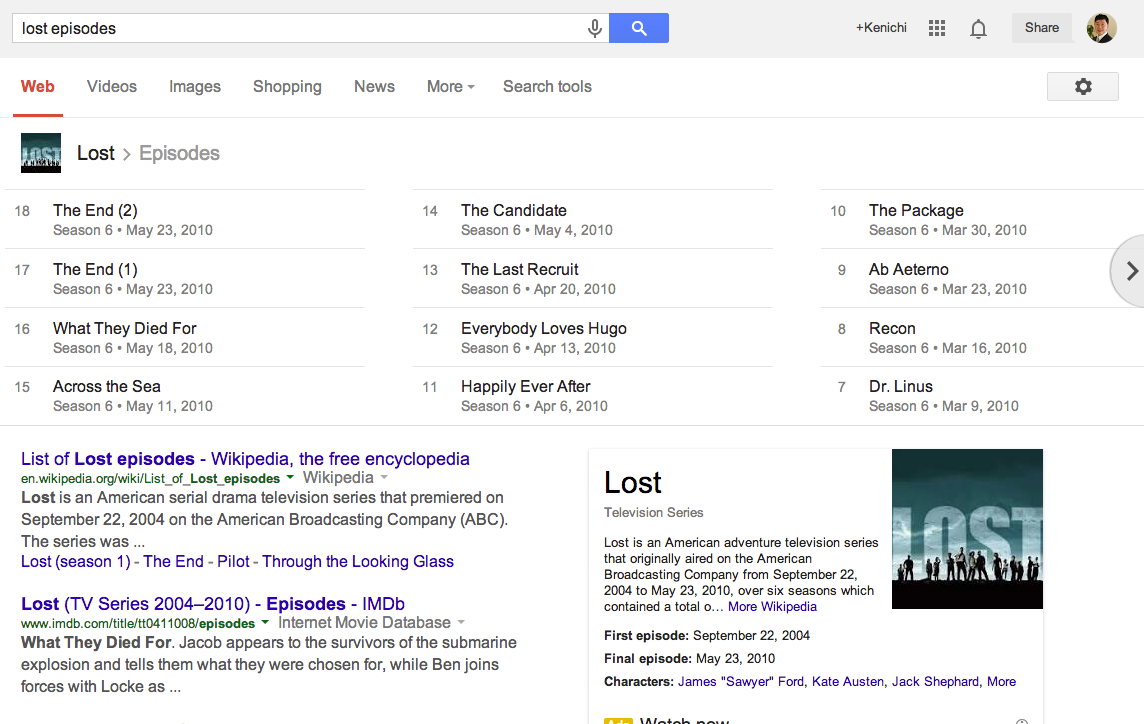Click the 'Lost' knowledge panel title
Viewport: 1144px width, 724px height.
click(633, 482)
